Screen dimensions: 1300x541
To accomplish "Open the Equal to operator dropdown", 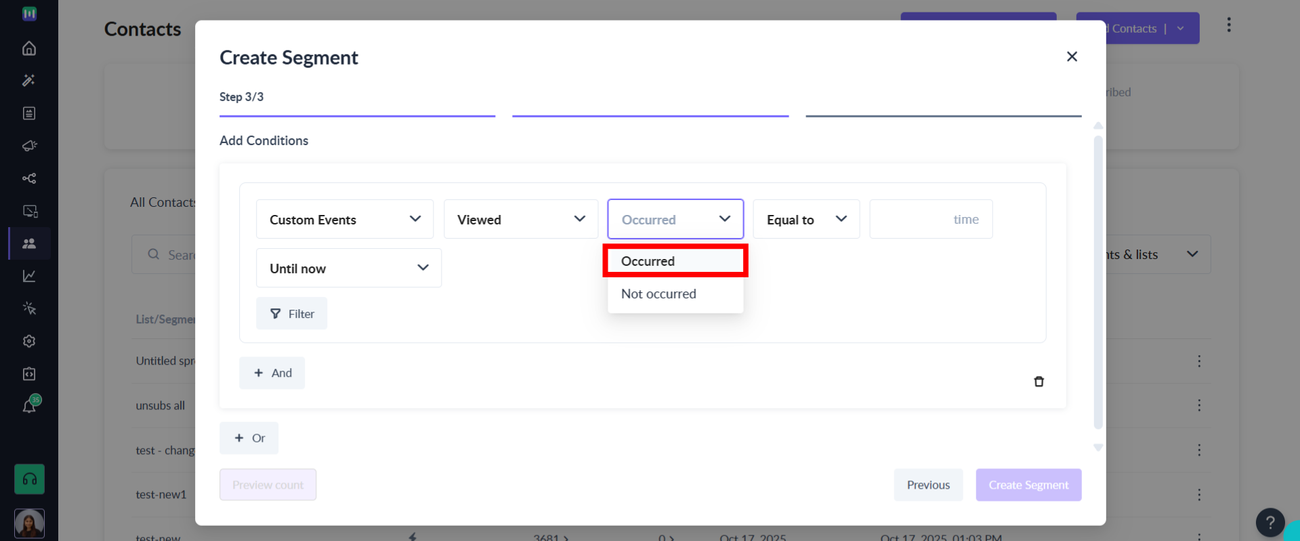I will pos(807,219).
